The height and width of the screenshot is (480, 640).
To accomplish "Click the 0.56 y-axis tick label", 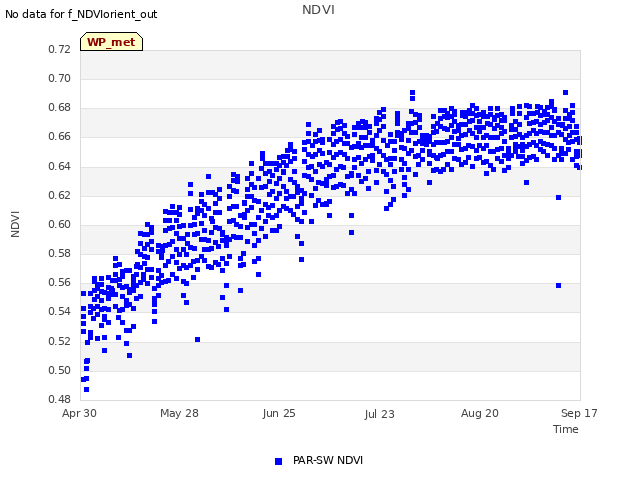I will (x=60, y=282).
